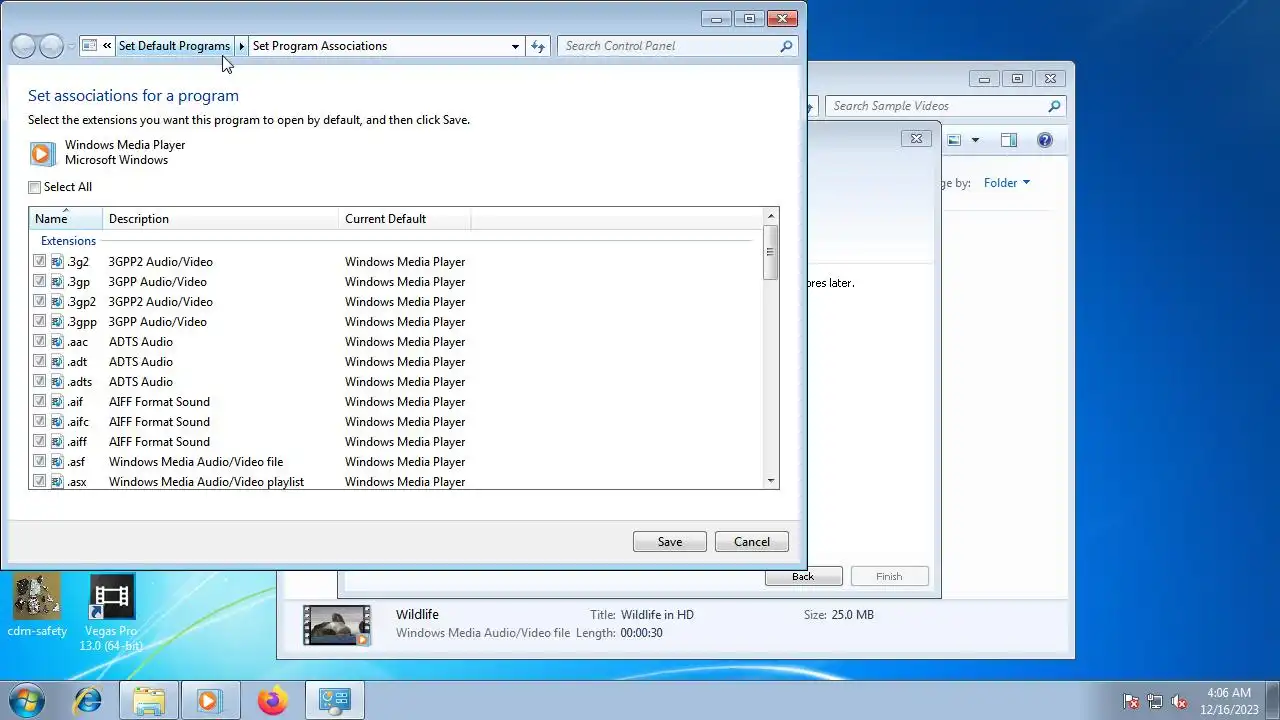Toggle the .adt extension checkbox
This screenshot has height=720, width=1280.
(39, 361)
